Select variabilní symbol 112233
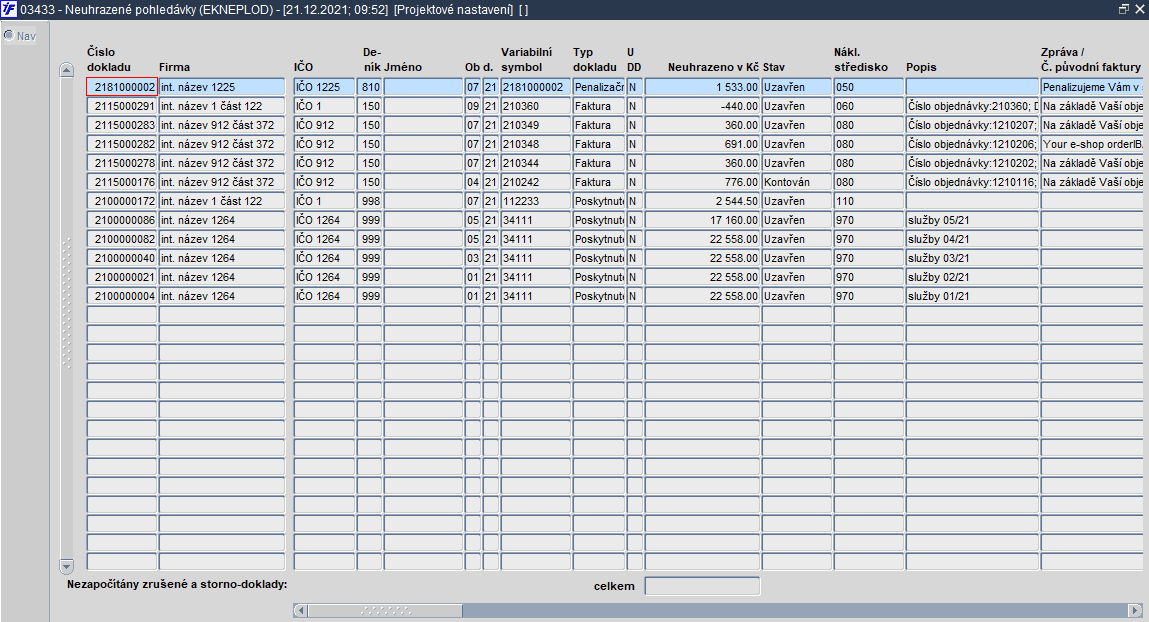This screenshot has height=622, width=1149. click(x=536, y=201)
